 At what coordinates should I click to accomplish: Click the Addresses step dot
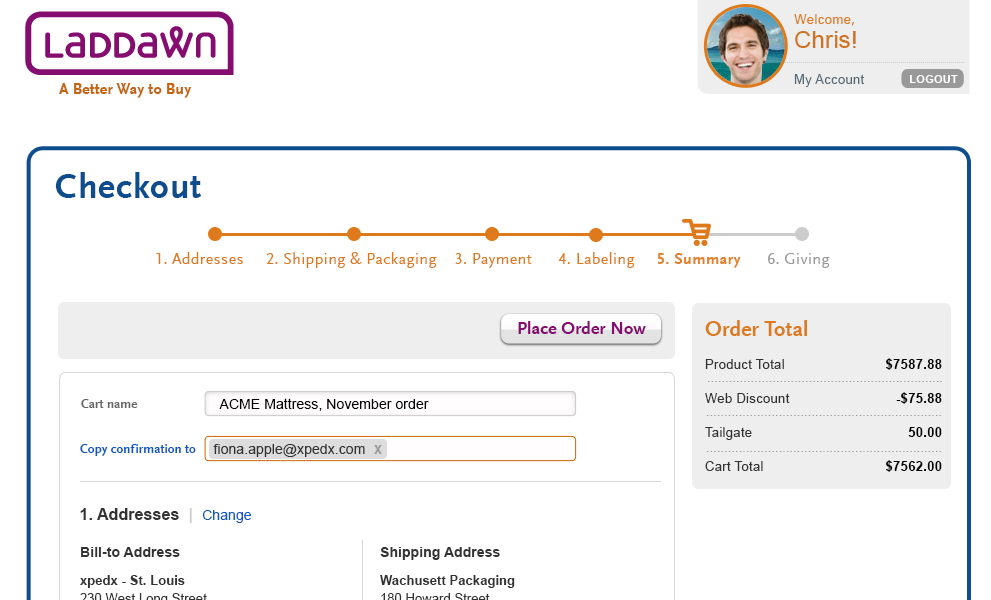(215, 234)
